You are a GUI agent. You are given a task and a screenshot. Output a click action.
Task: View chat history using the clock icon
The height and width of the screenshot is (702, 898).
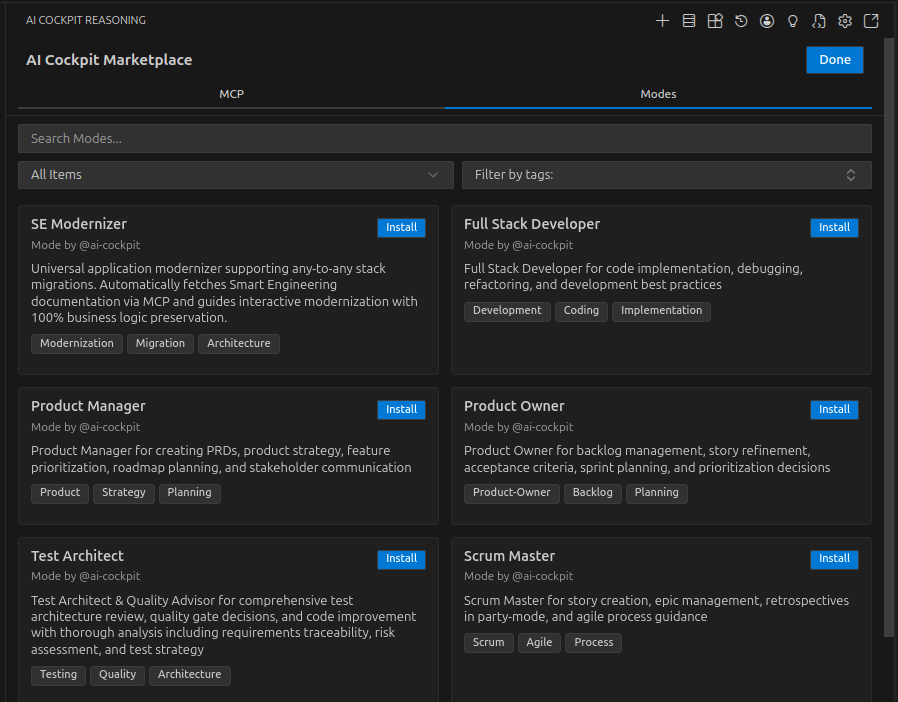(740, 20)
